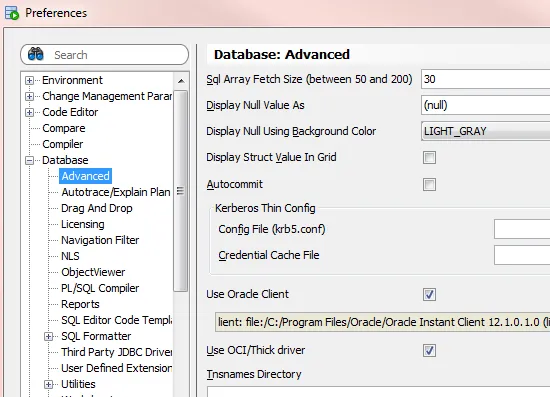Click Credential Cache File field

tap(522, 255)
